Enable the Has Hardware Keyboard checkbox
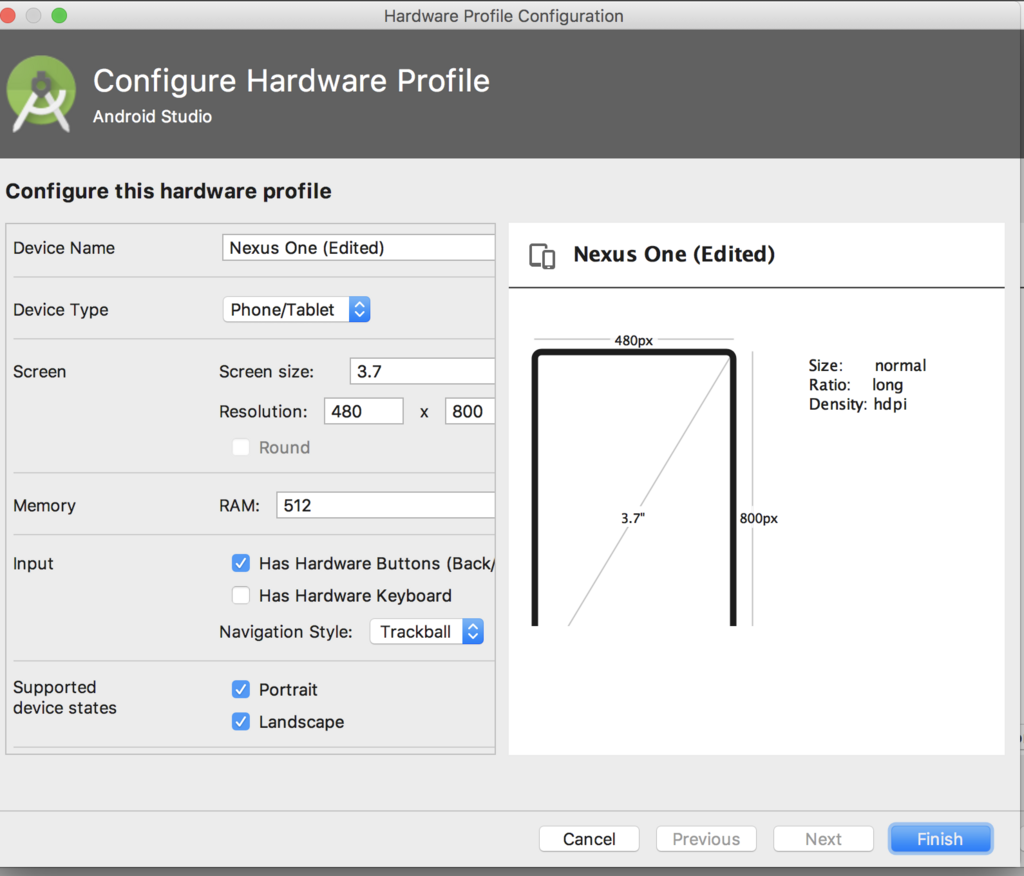The width and height of the screenshot is (1024, 876). point(241,595)
